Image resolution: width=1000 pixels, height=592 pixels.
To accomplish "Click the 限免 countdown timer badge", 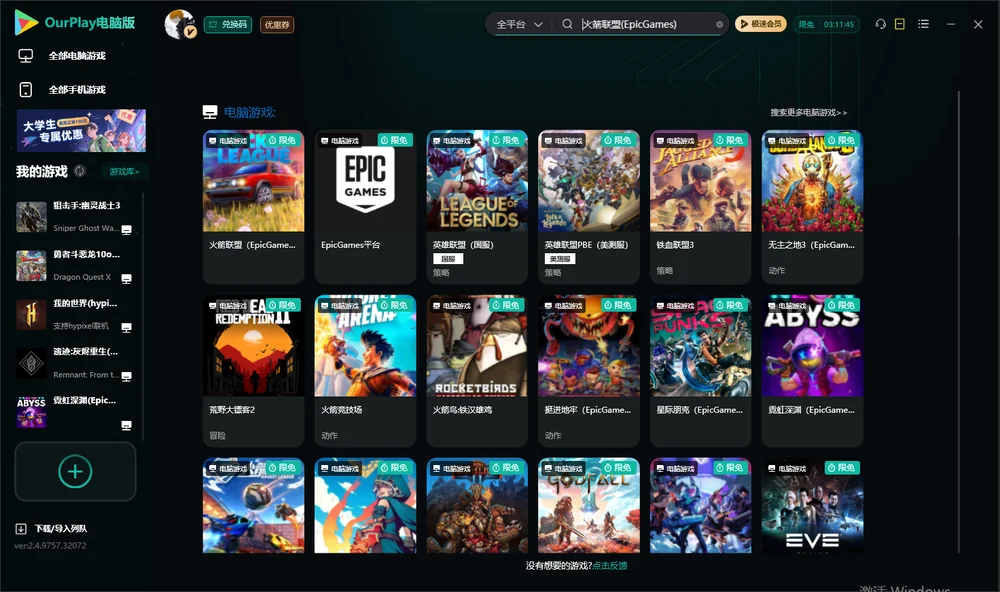I will pos(827,24).
